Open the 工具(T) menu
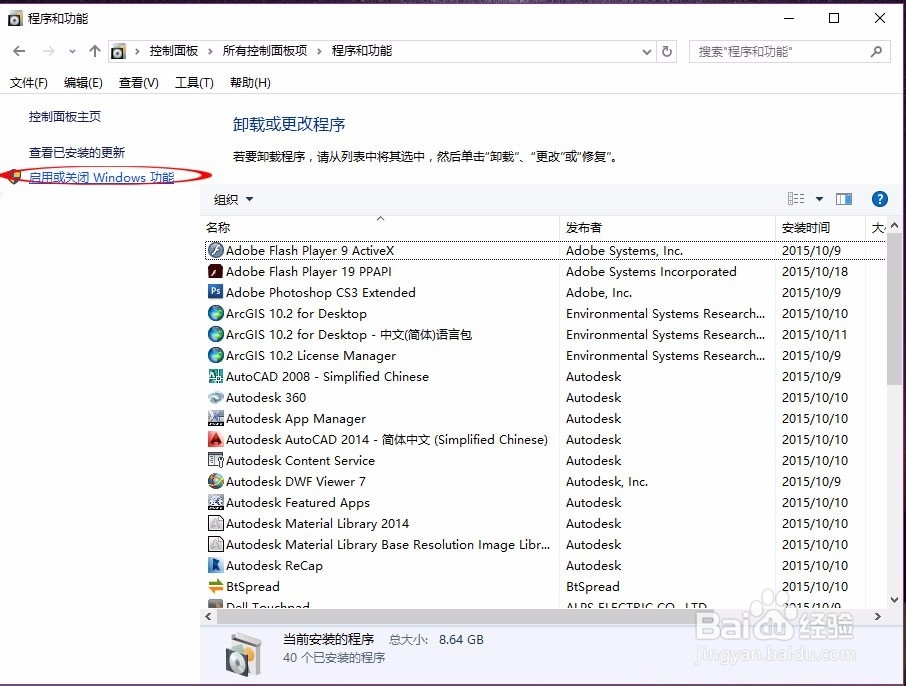Screen dimensions: 906x686 [x=193, y=82]
